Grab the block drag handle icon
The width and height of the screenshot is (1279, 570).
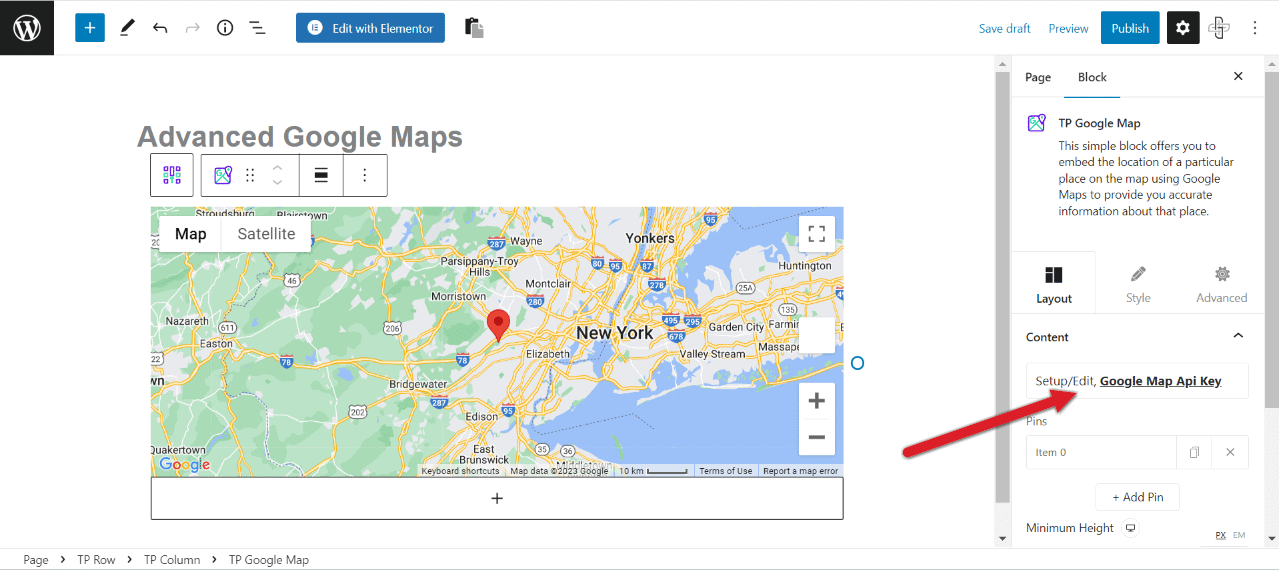click(251, 175)
